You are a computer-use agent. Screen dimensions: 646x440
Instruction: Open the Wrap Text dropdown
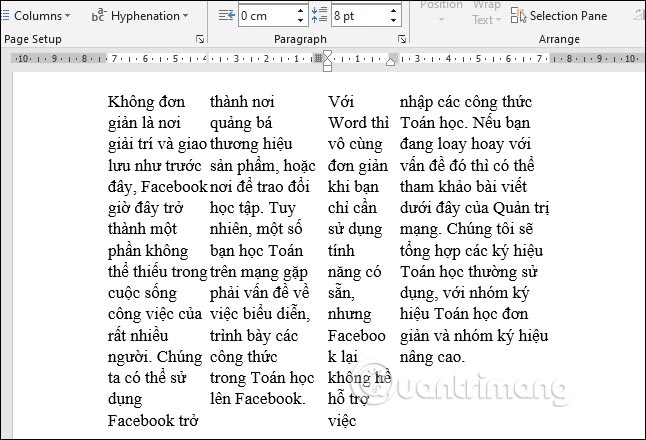[487, 12]
